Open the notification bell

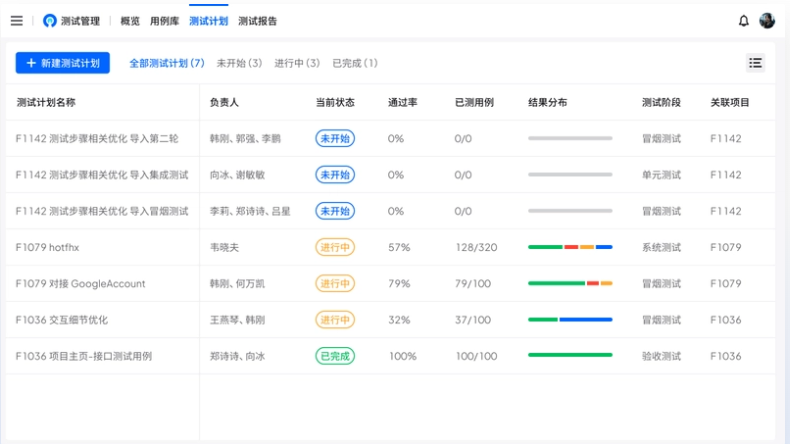point(744,21)
